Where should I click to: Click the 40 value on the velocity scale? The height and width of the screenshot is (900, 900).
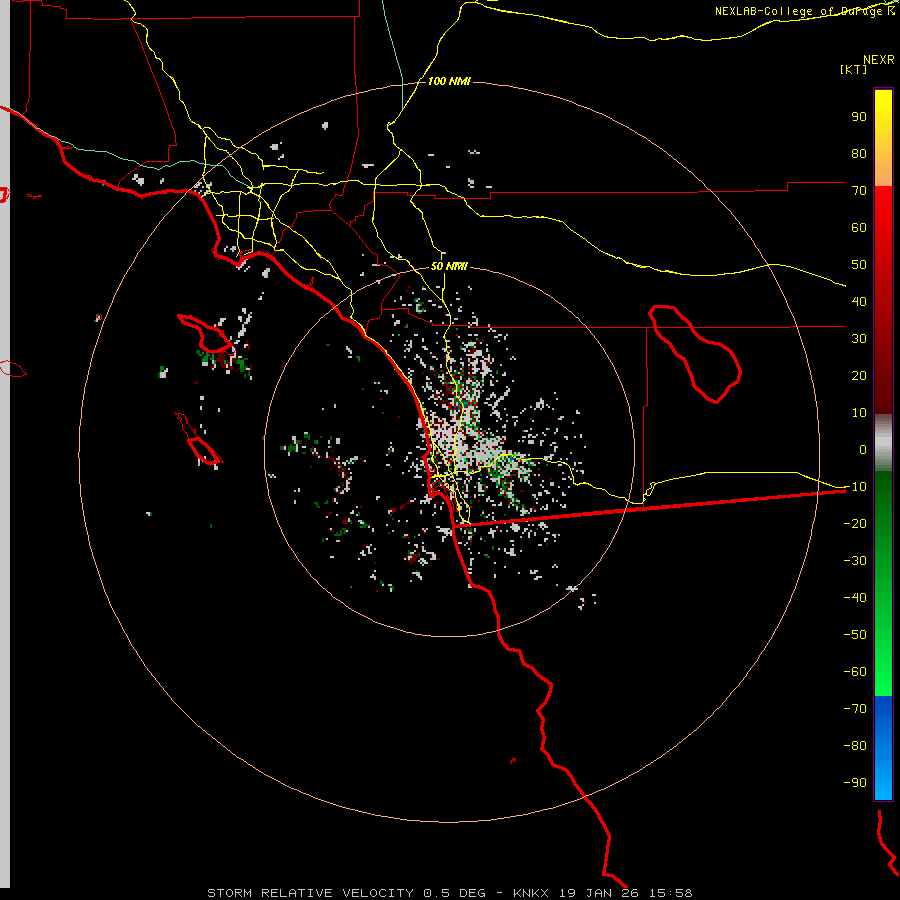[x=859, y=302]
